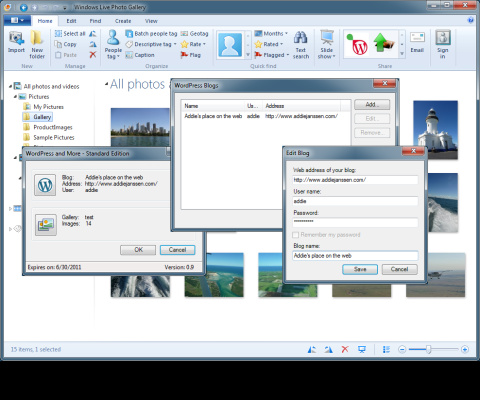Expand the Share gallery more arrow
480x400 pixels.
coord(402,54)
